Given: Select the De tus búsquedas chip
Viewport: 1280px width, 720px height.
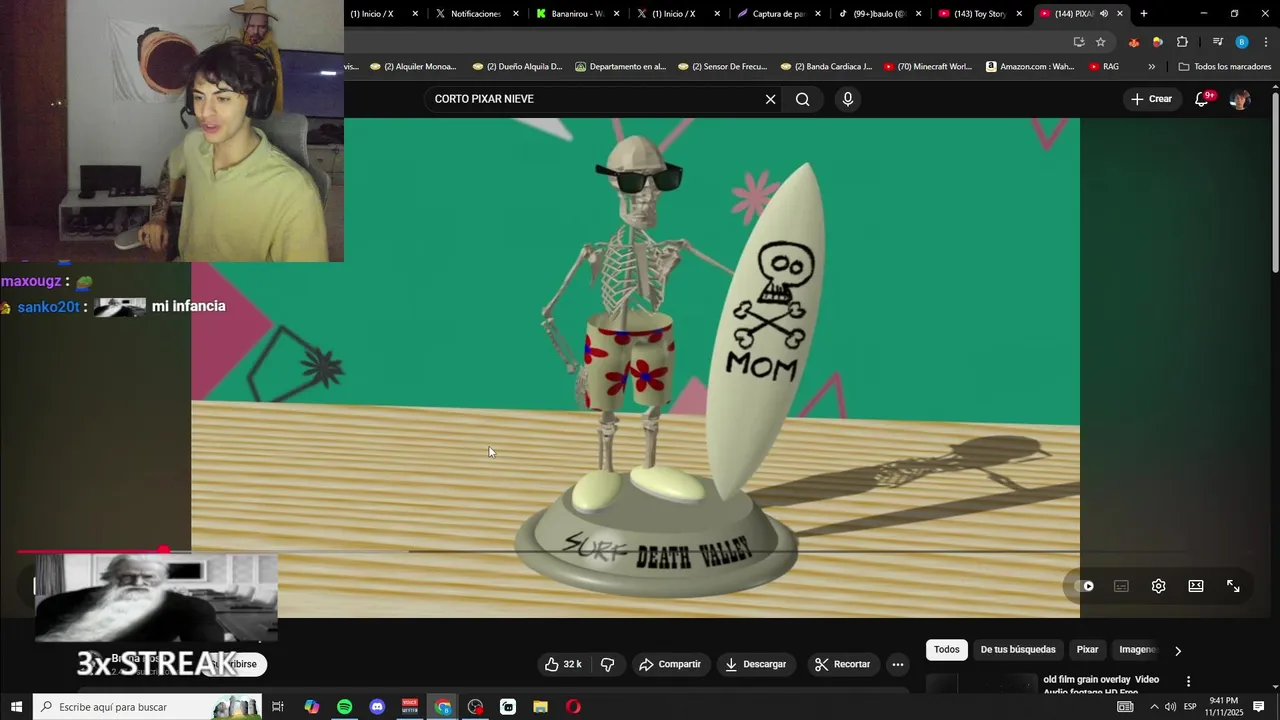Looking at the screenshot, I should tap(1018, 650).
